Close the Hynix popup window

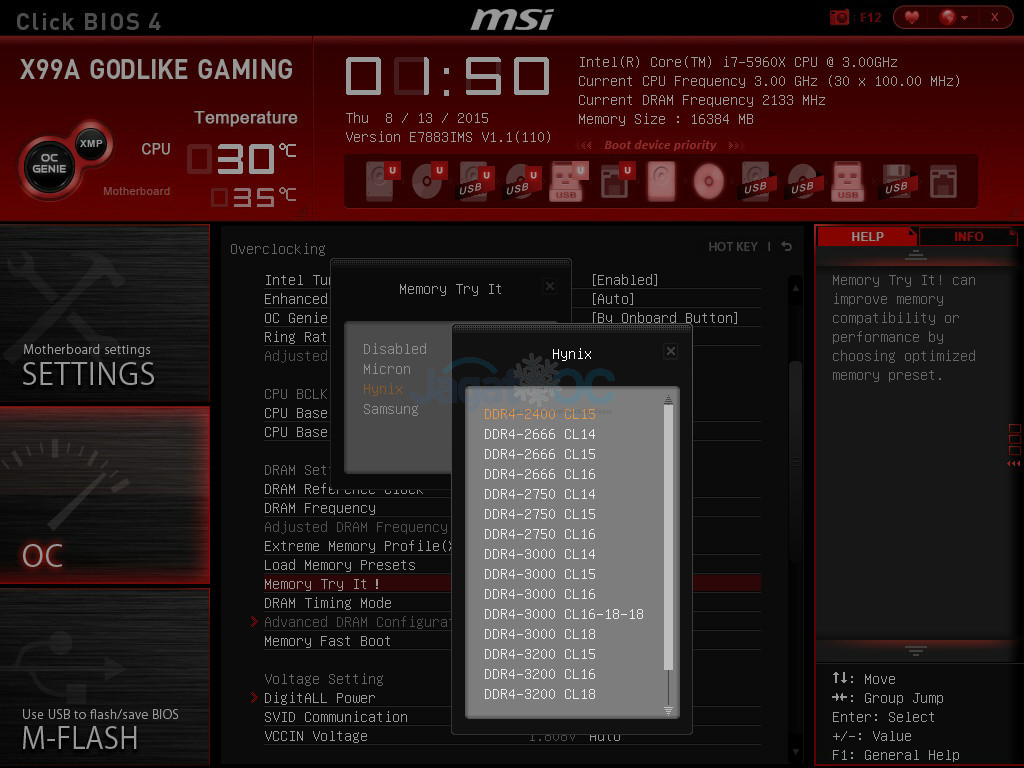[x=670, y=351]
